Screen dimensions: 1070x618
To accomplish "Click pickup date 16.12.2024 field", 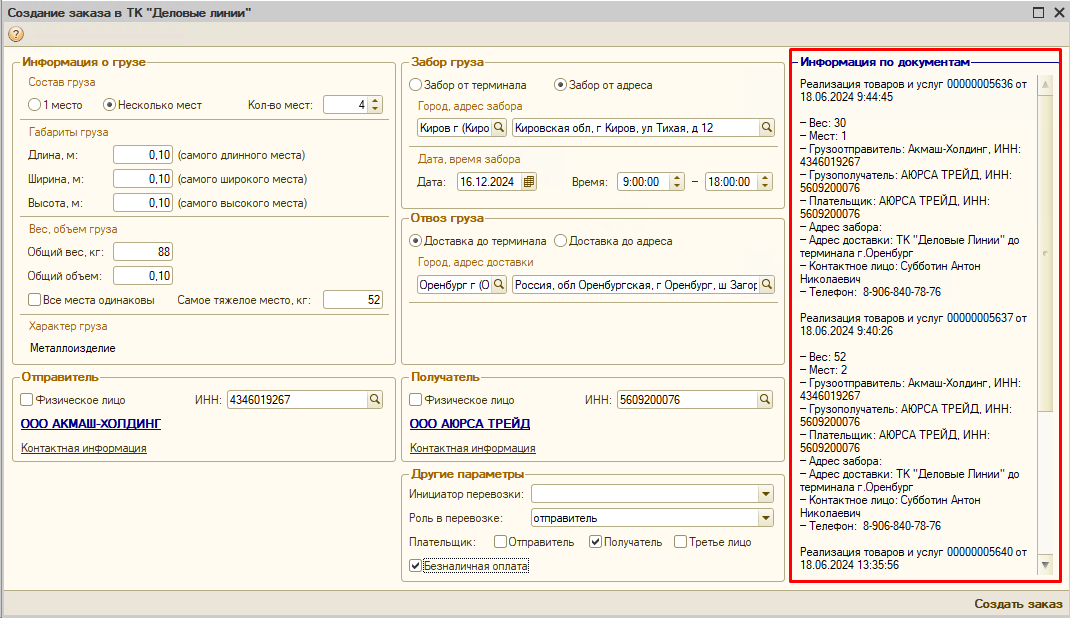I will [x=489, y=181].
